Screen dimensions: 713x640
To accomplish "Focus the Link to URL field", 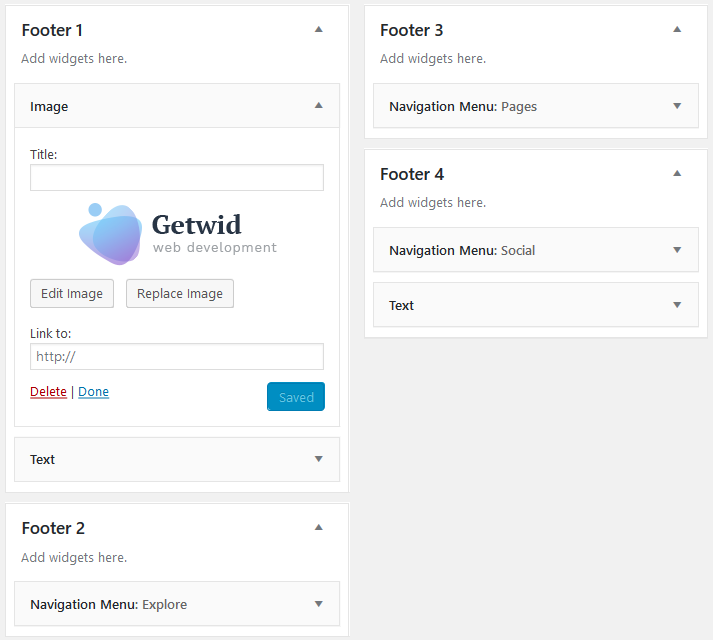I will [x=177, y=357].
